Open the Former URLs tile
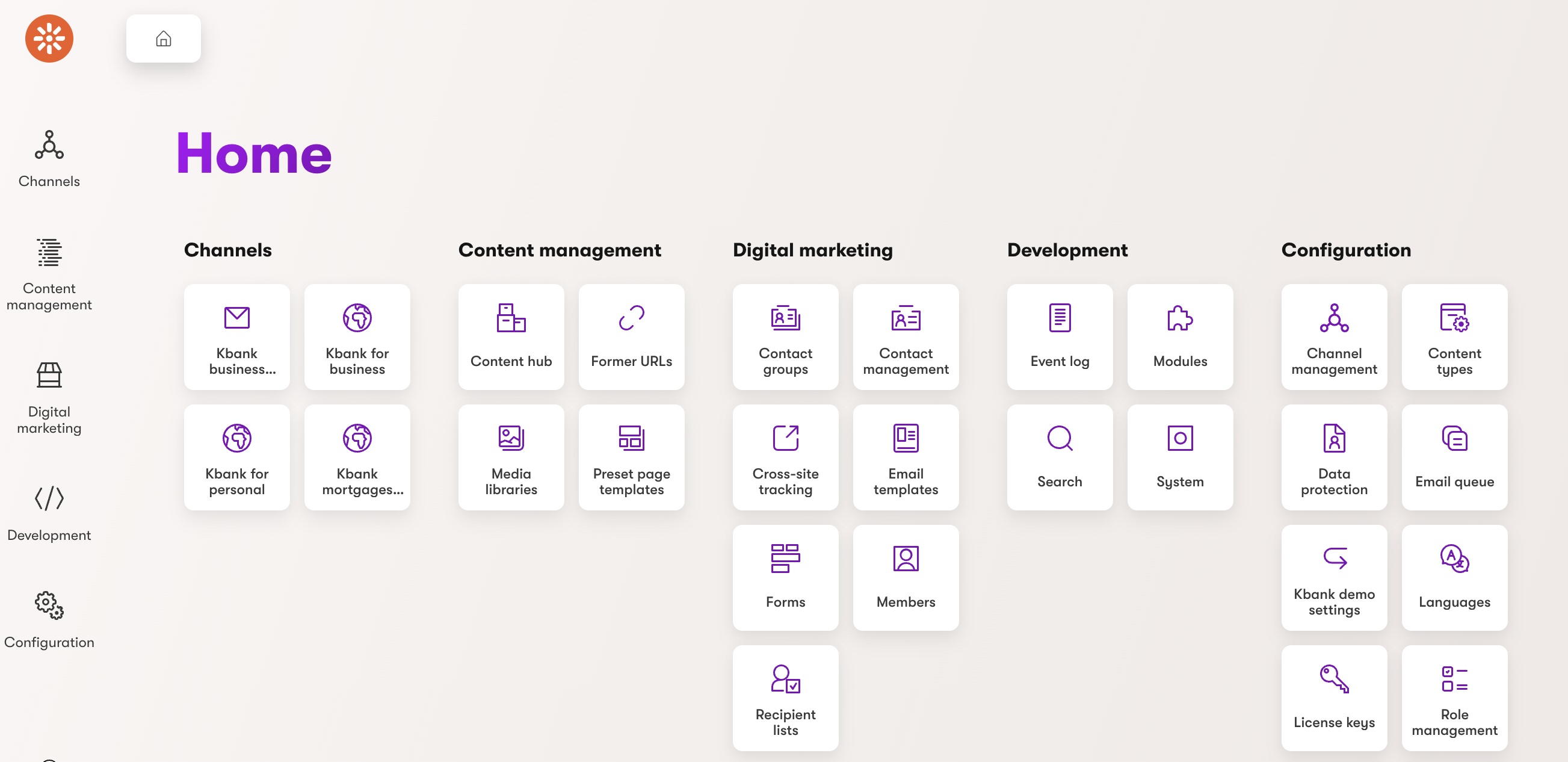The height and width of the screenshot is (762, 1568). pyautogui.click(x=631, y=336)
